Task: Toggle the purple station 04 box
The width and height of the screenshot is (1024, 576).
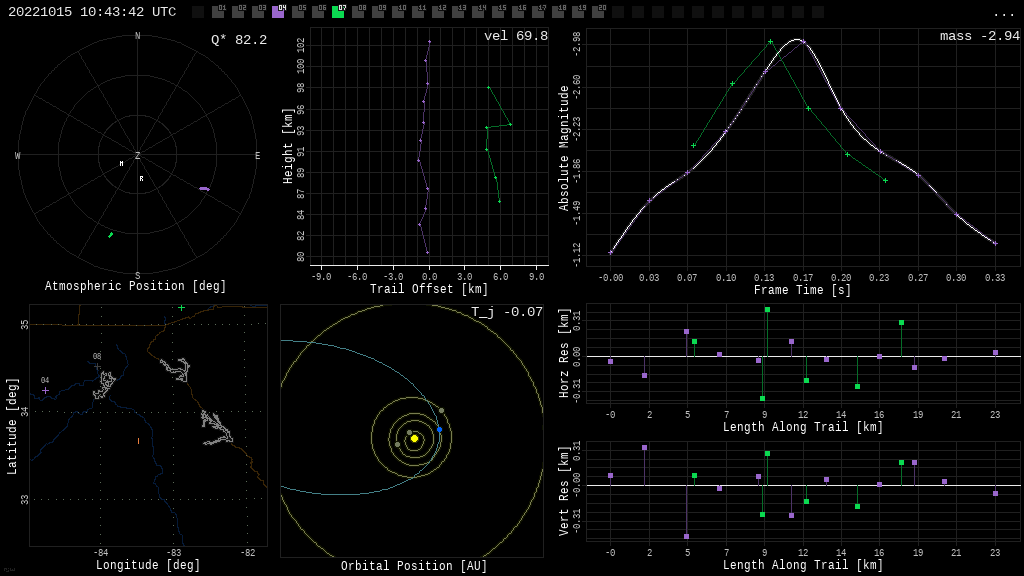Action: (x=278, y=12)
